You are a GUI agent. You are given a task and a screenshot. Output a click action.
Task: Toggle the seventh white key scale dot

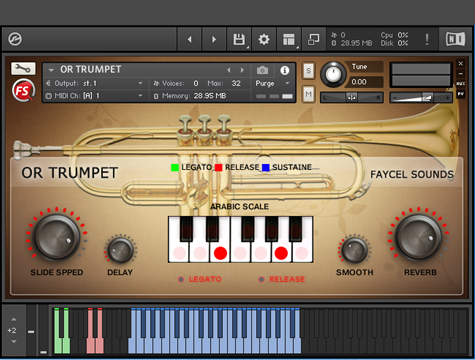click(302, 253)
